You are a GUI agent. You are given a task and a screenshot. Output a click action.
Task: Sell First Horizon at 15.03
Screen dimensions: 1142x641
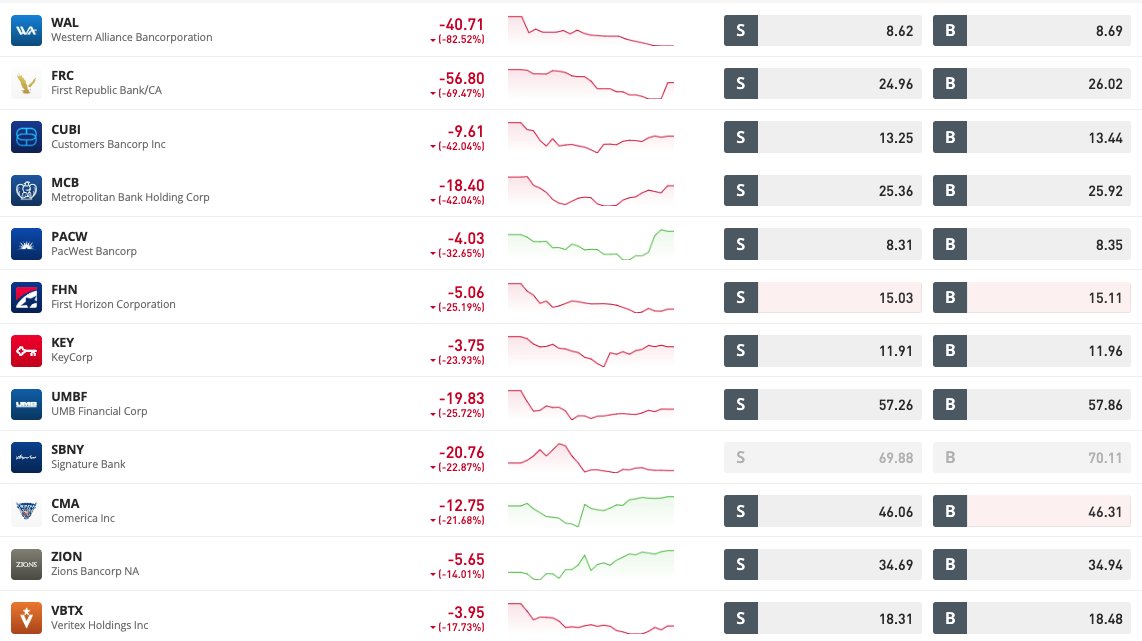point(823,297)
